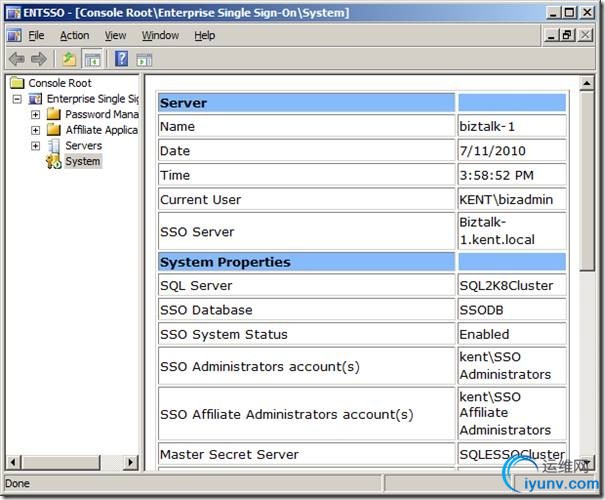Screen dimensions: 605x500
Task: Click the Current User row label
Action: tap(201, 200)
